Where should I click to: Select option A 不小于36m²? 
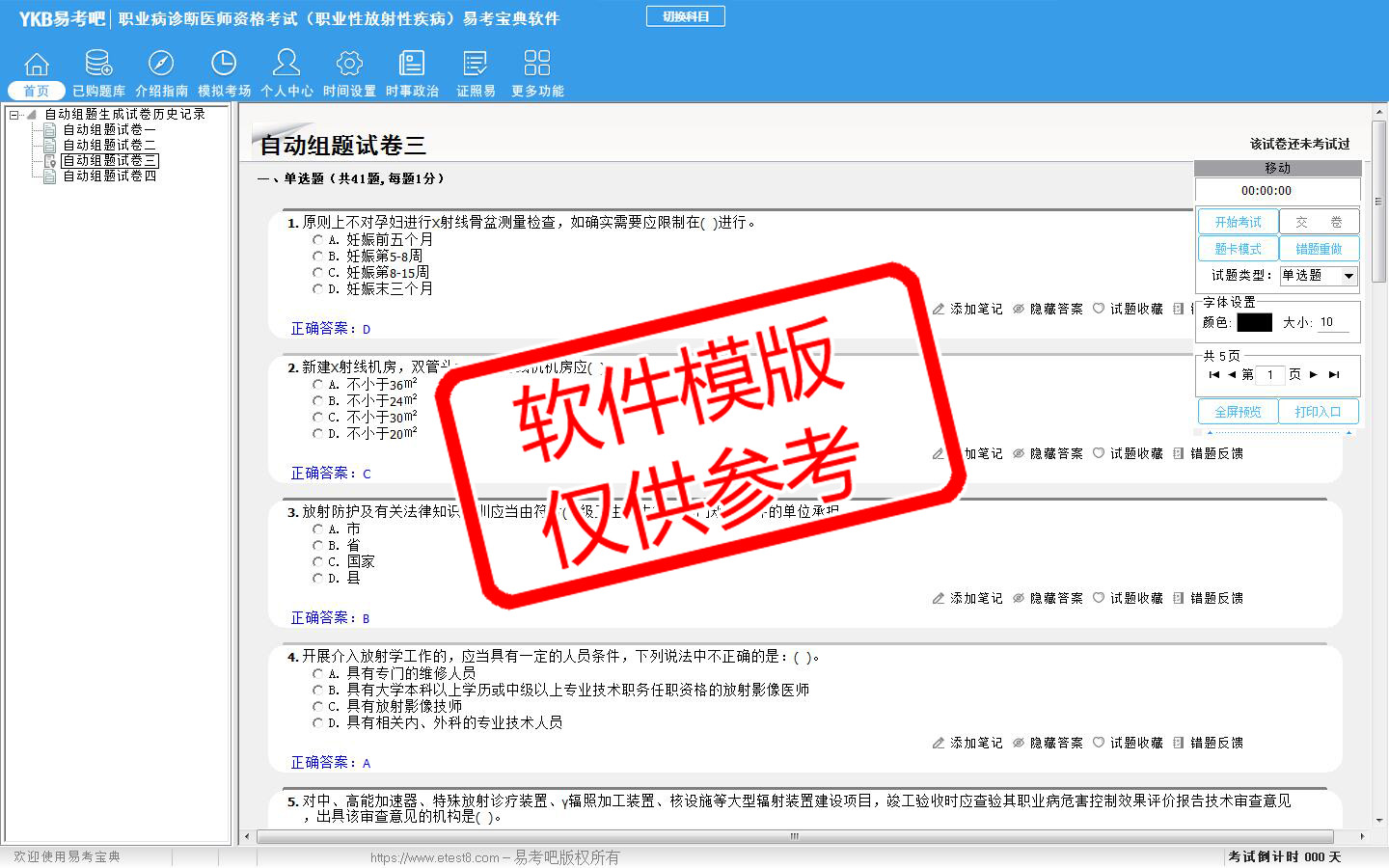point(317,384)
